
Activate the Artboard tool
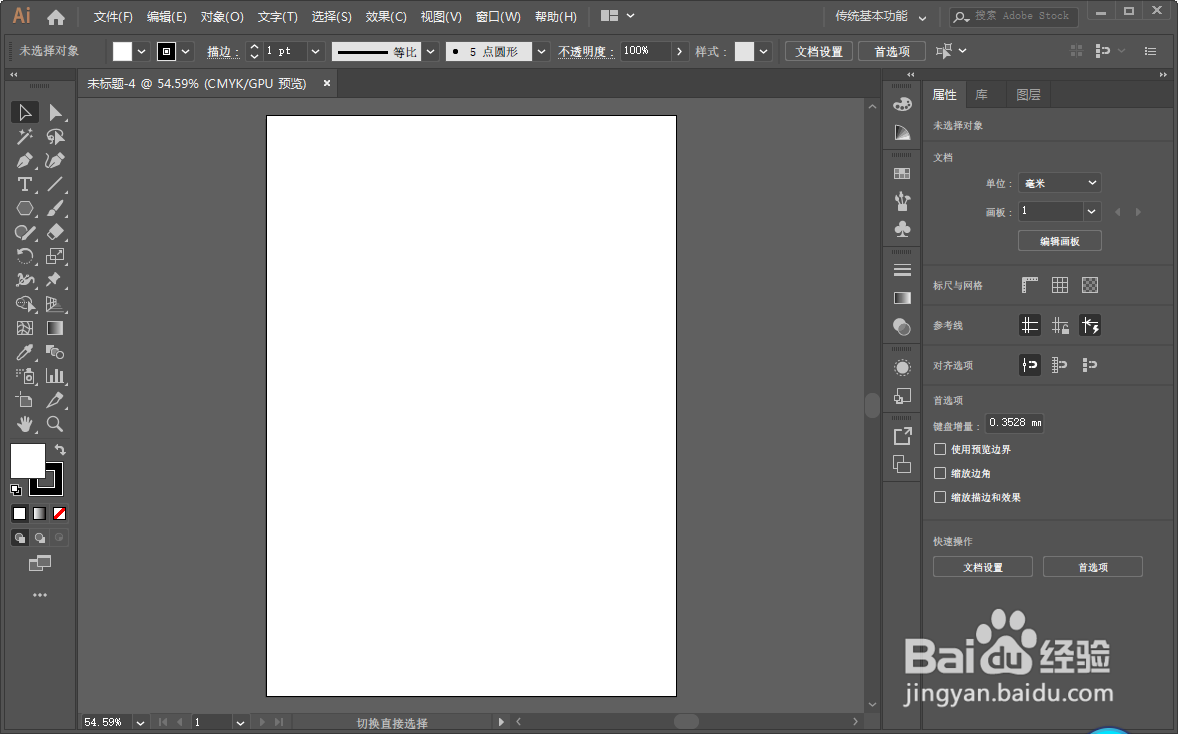24,400
